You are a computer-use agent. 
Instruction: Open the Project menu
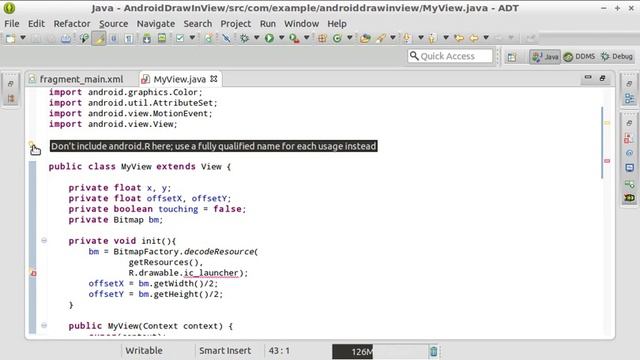tap(236, 24)
